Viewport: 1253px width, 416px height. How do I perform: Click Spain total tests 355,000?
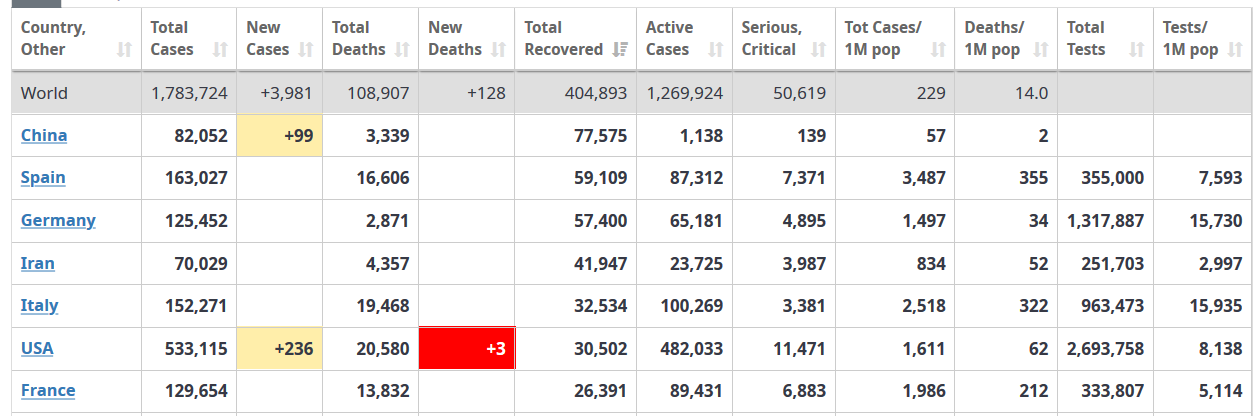click(x=1113, y=177)
